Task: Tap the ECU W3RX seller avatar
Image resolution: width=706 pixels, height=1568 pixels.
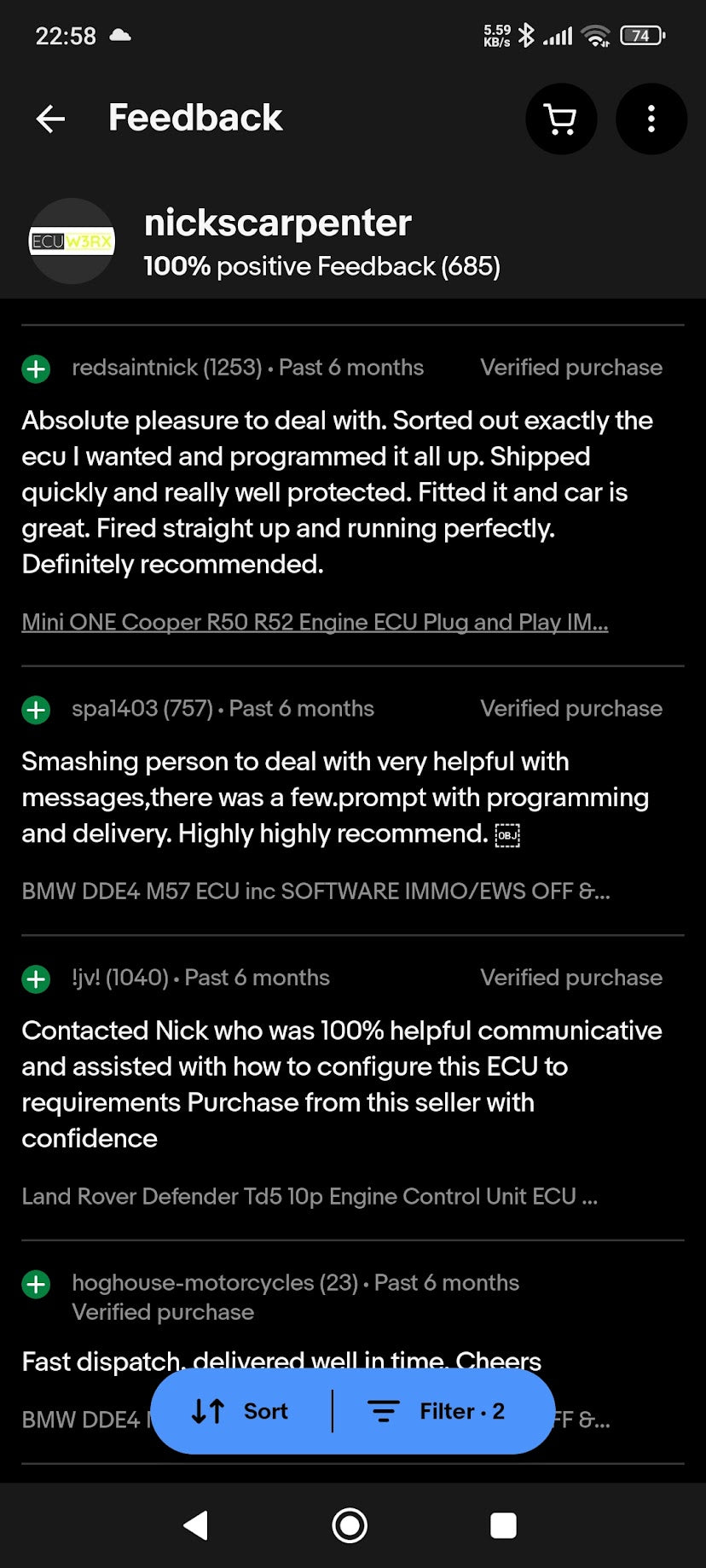Action: point(72,241)
